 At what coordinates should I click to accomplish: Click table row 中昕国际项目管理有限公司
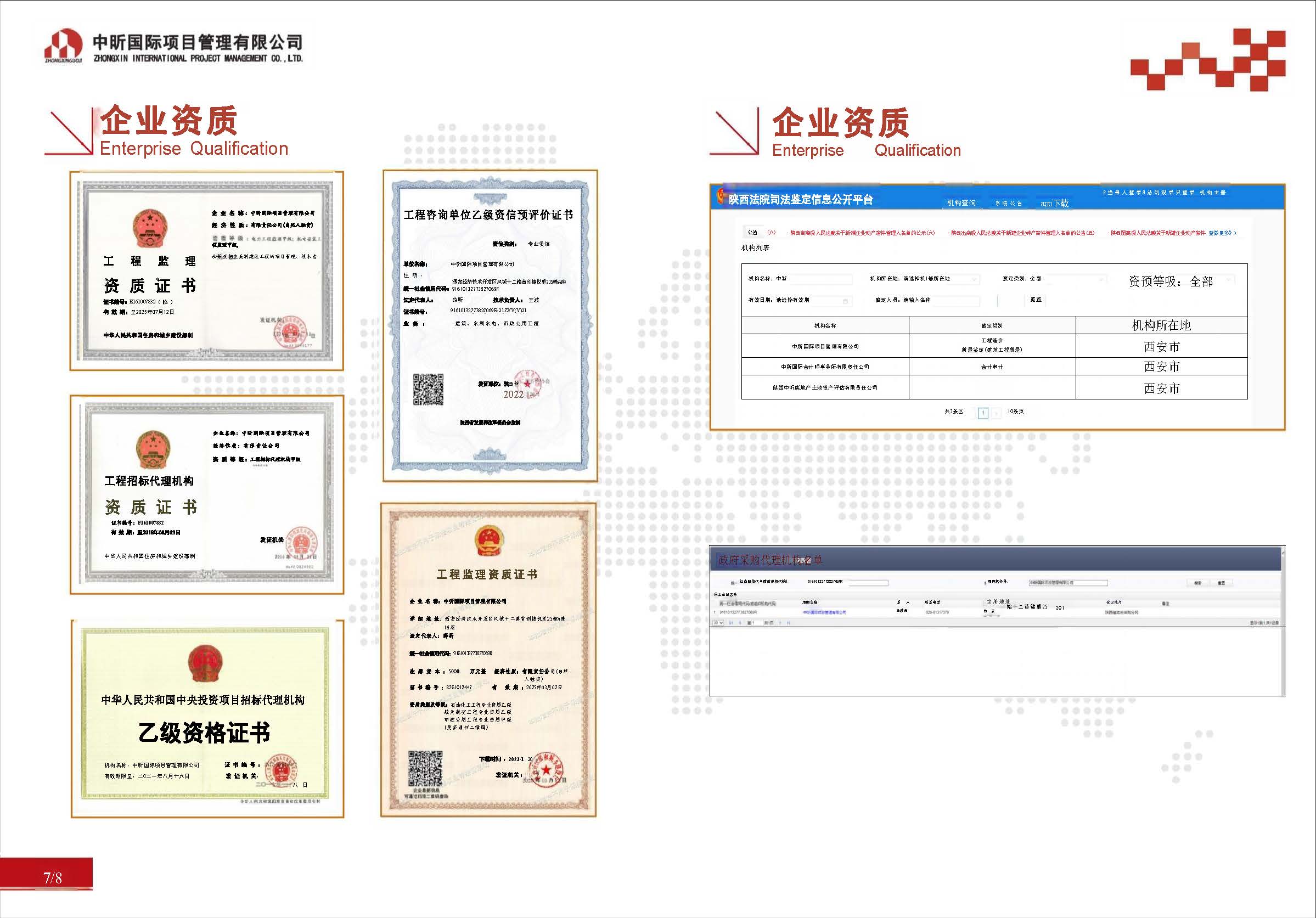(x=994, y=346)
